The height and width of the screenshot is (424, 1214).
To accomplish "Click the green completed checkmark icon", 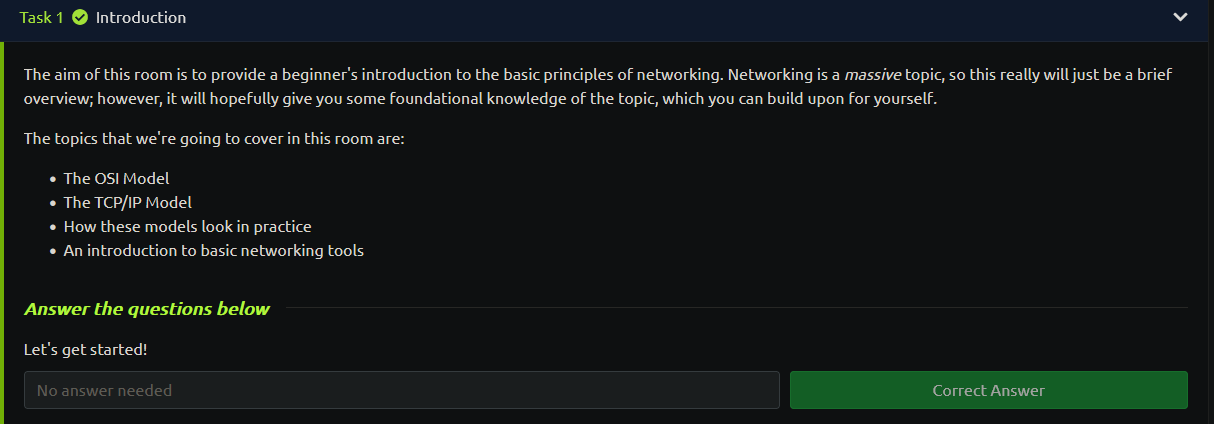I will (x=80, y=17).
